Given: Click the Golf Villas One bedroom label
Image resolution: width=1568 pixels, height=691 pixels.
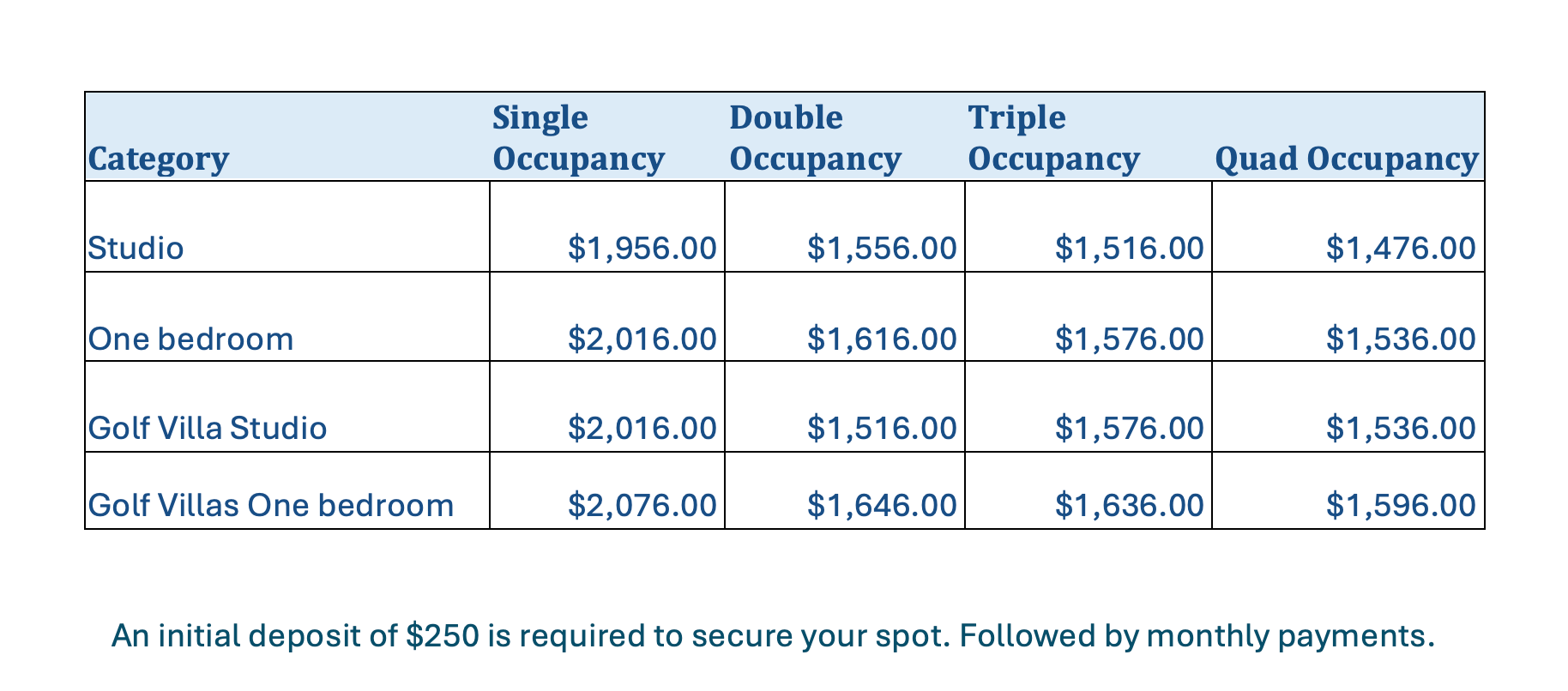Looking at the screenshot, I should click(271, 505).
